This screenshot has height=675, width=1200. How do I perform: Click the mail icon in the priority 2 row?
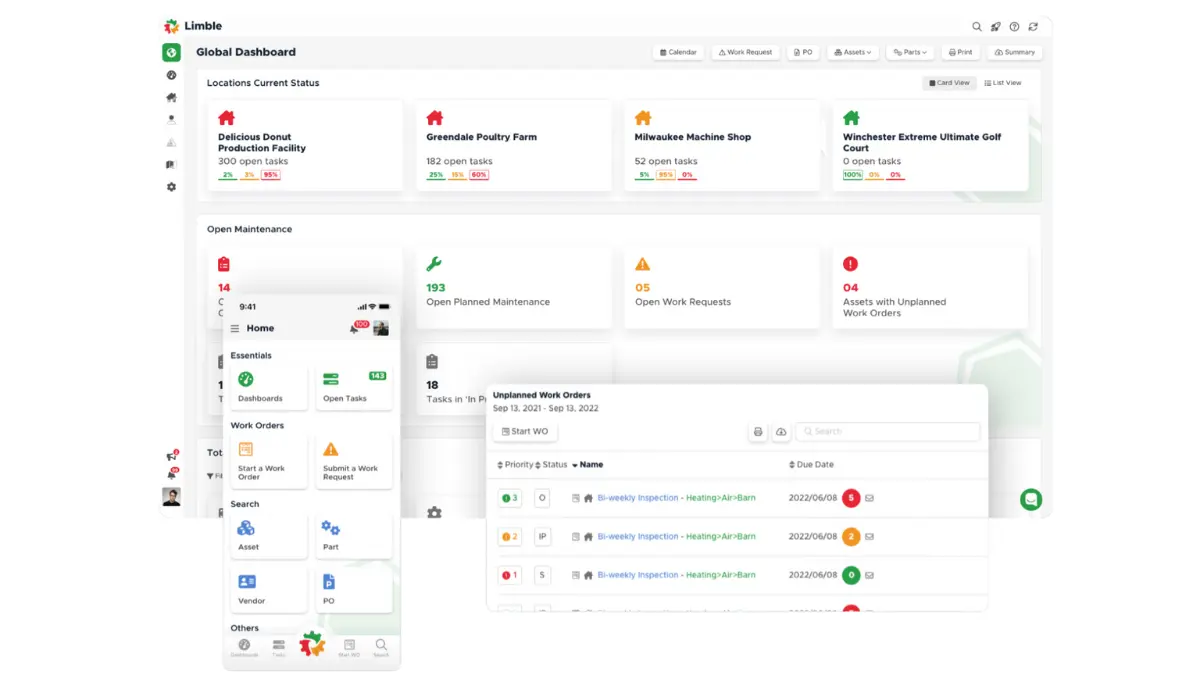(869, 537)
